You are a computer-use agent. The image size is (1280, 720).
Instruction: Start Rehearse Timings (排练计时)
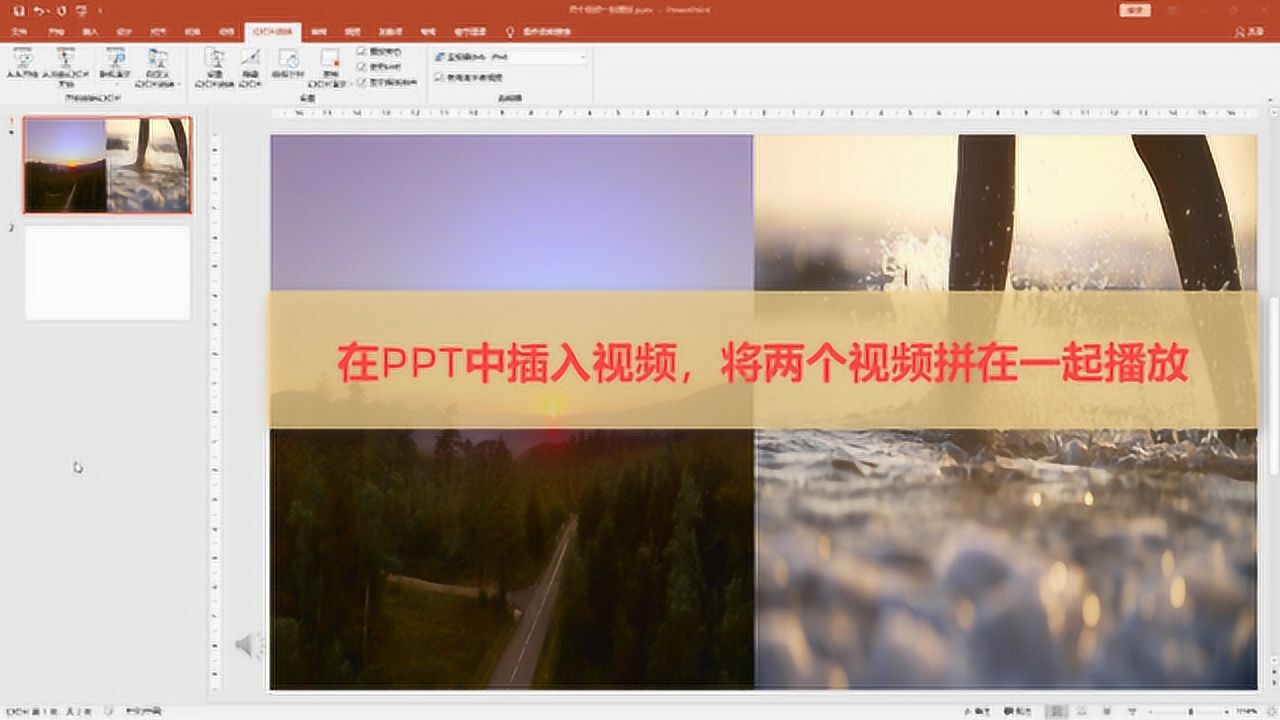[x=288, y=65]
